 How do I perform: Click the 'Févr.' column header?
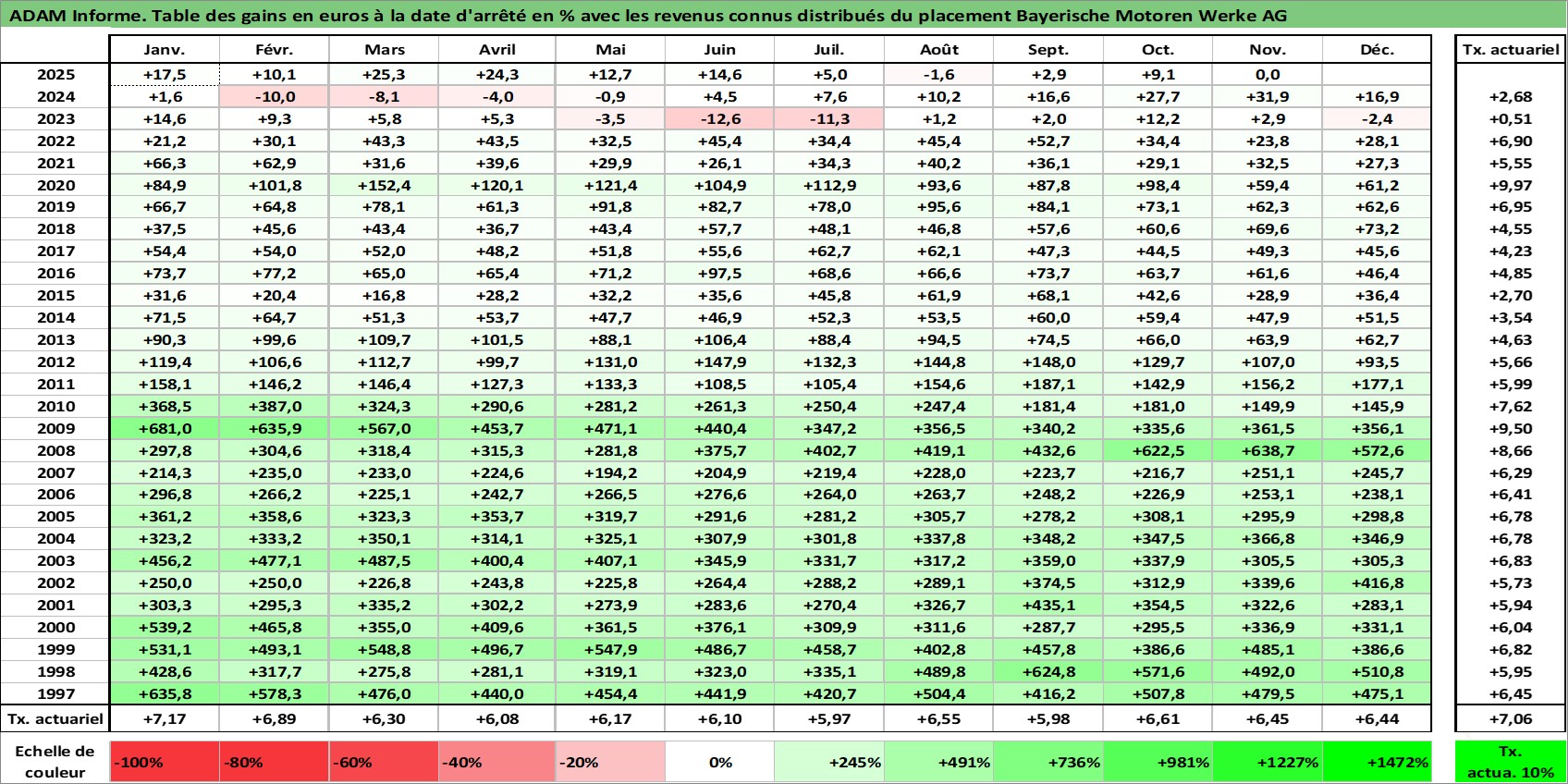[x=275, y=50]
